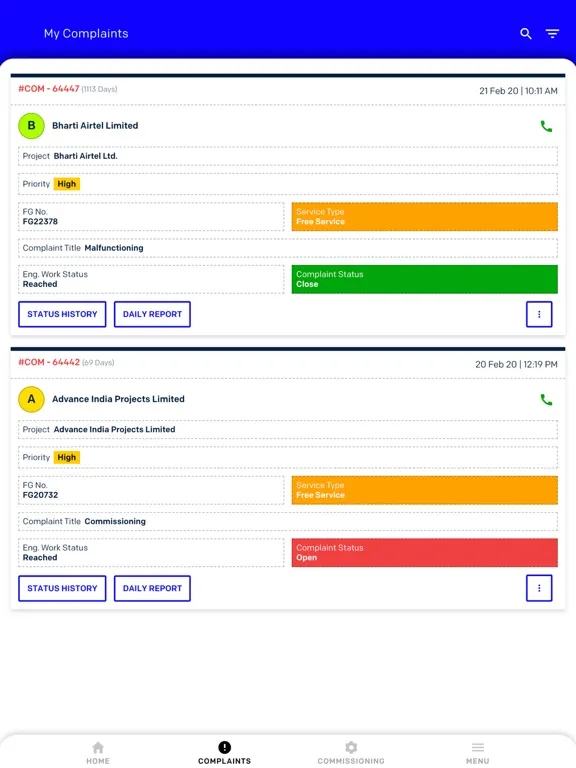The width and height of the screenshot is (576, 768).
Task: Switch to Commissioning tab
Action: coord(351,753)
